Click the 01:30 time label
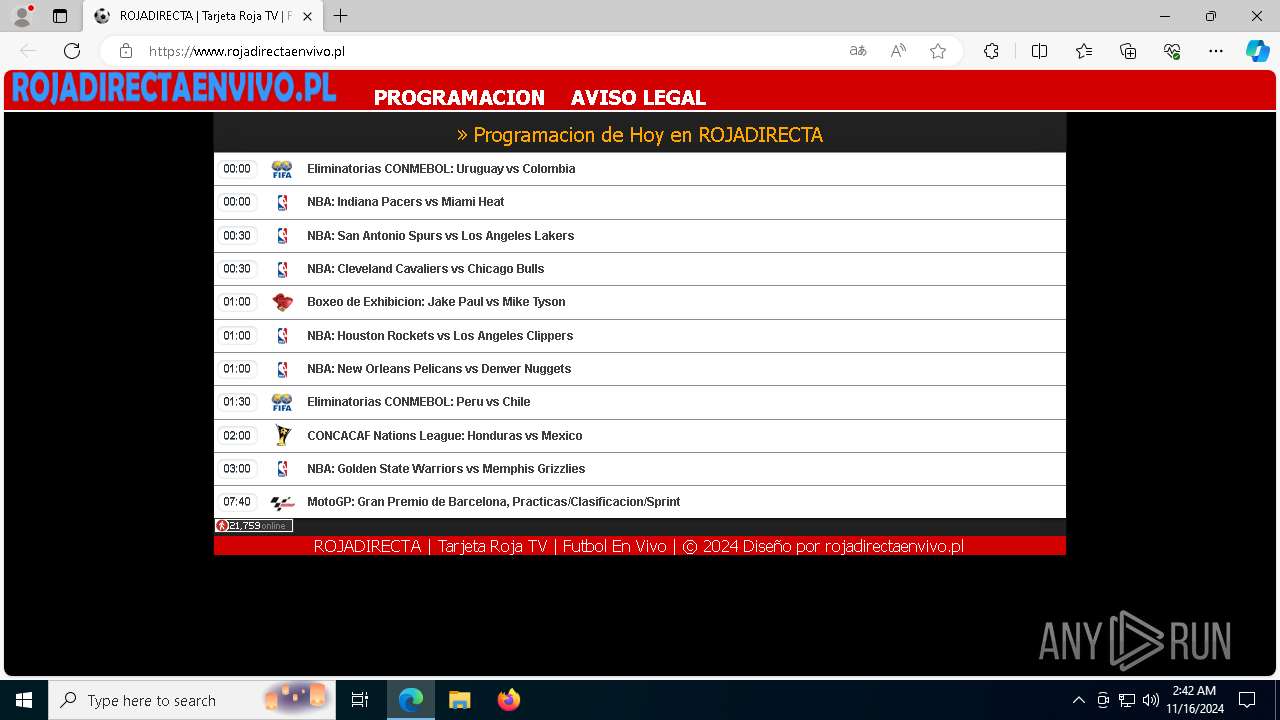 tap(237, 402)
